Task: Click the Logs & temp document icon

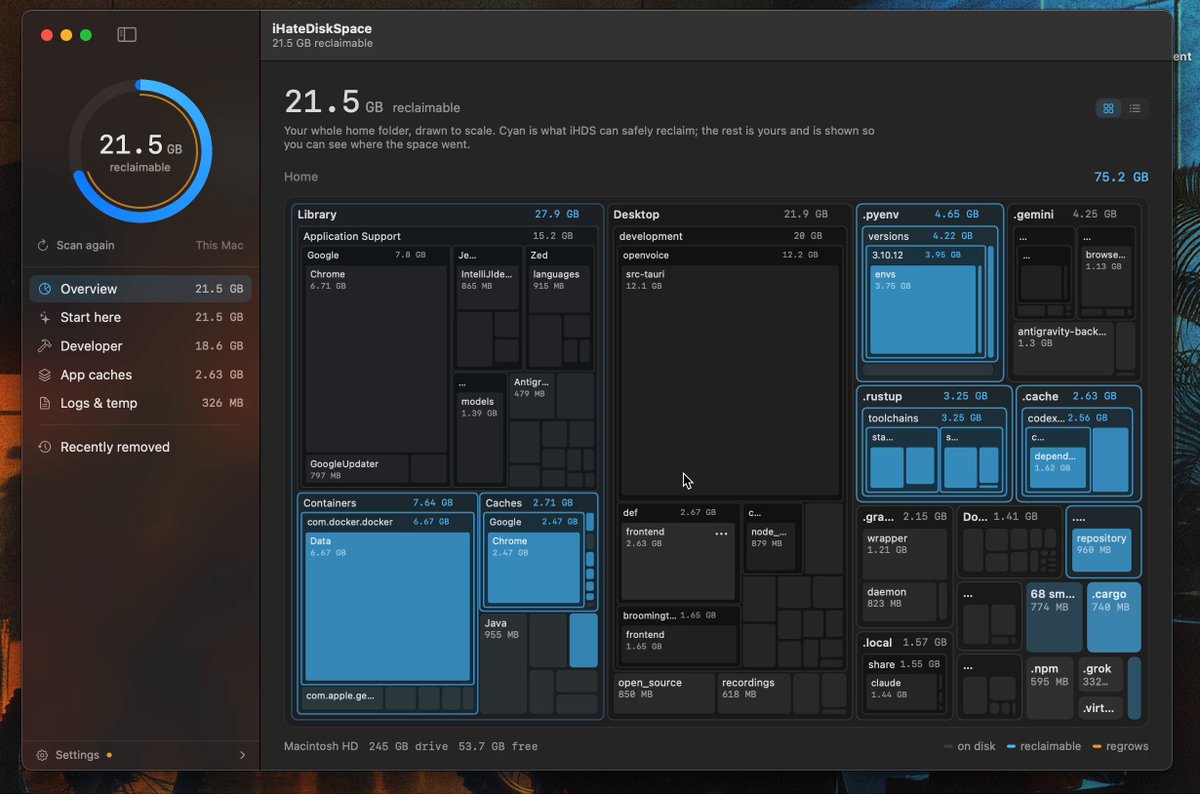Action: [x=44, y=403]
